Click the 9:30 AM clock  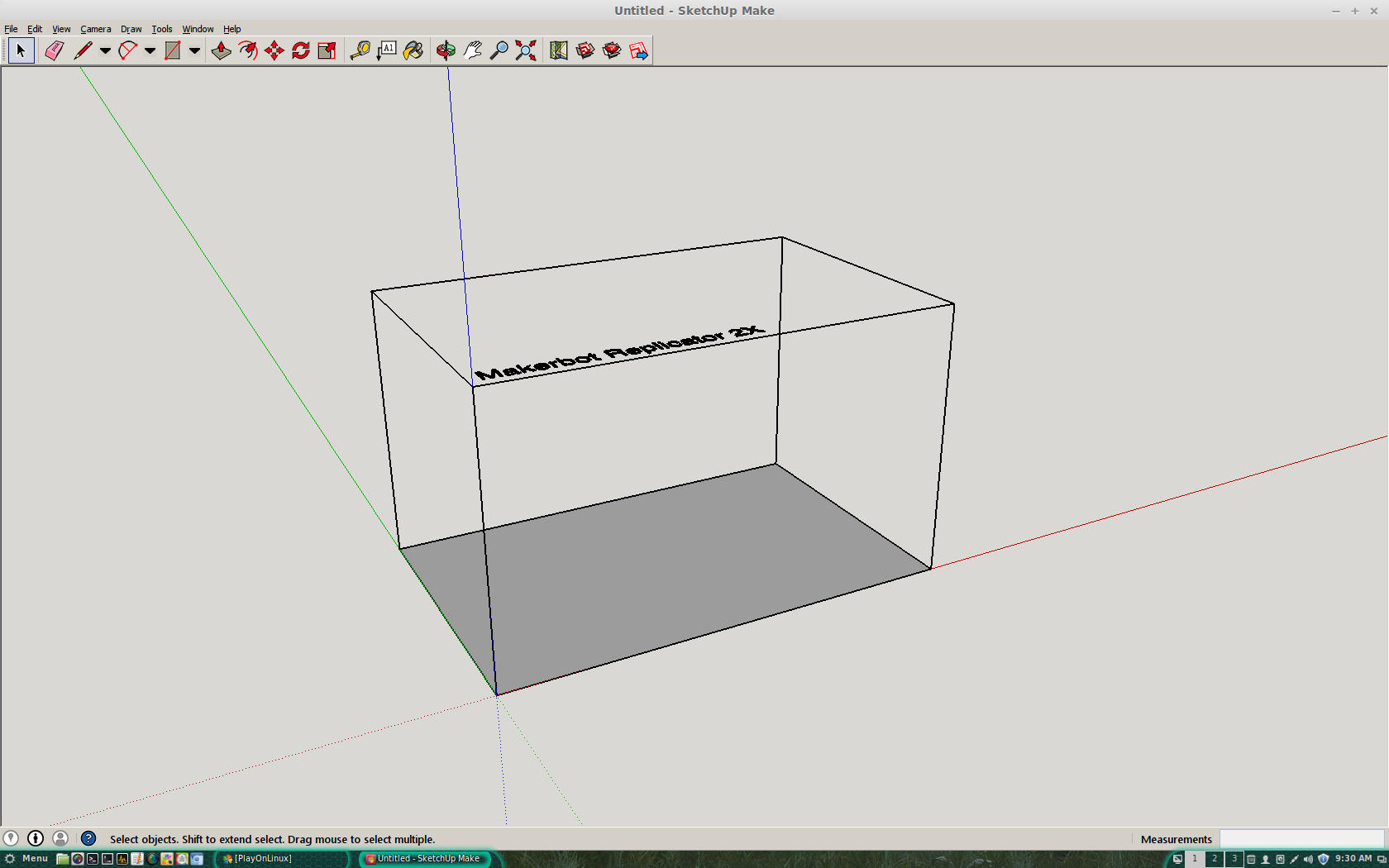tap(1353, 859)
